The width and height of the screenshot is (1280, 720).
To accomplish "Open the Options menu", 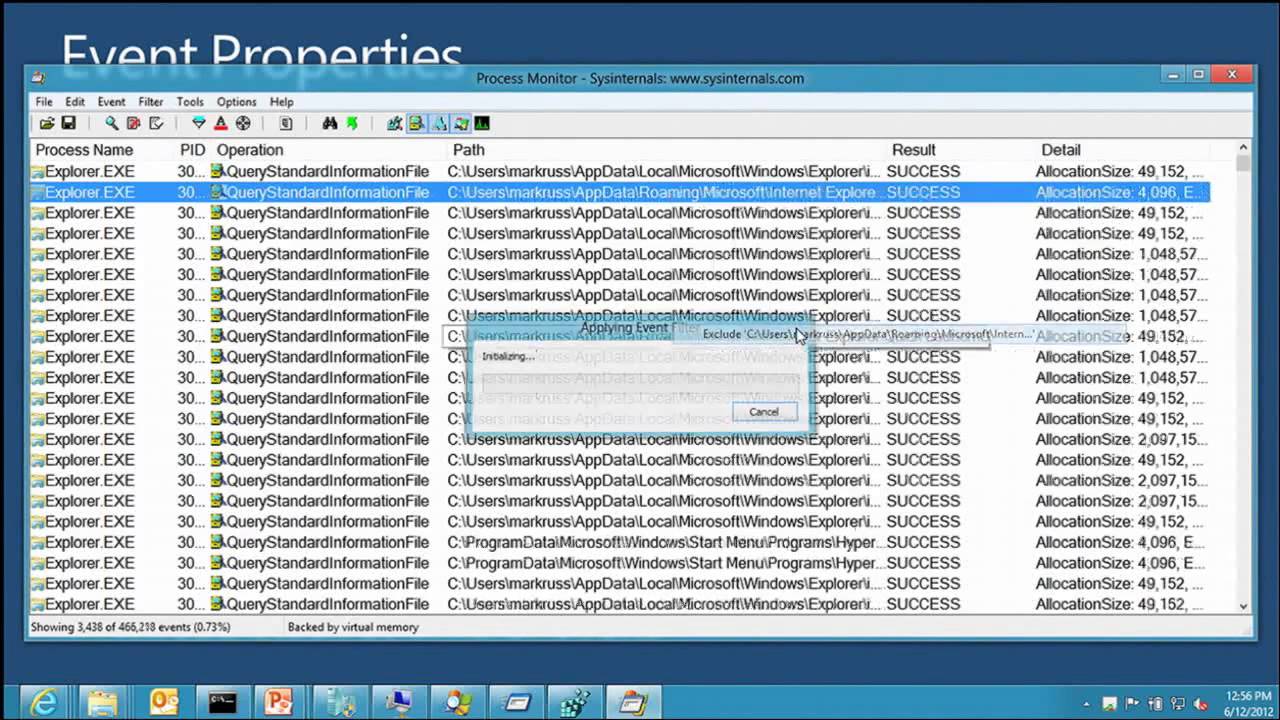I will [237, 102].
